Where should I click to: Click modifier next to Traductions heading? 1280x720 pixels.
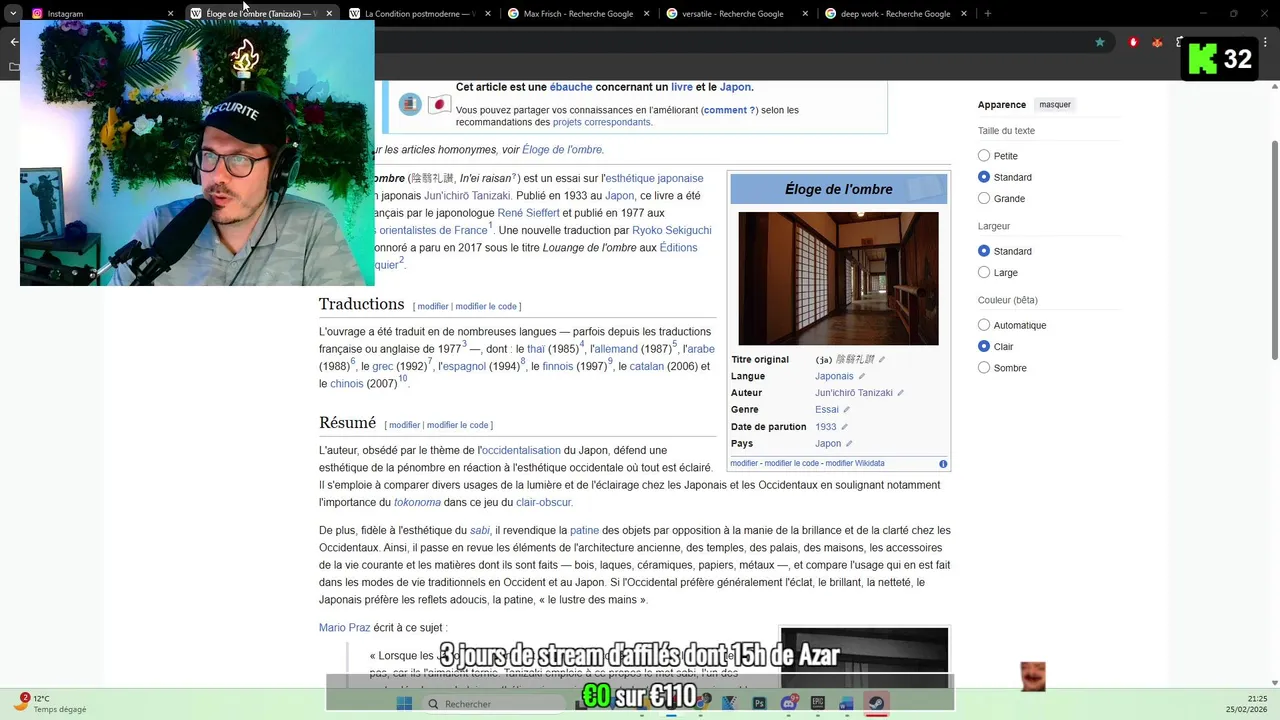[433, 307]
